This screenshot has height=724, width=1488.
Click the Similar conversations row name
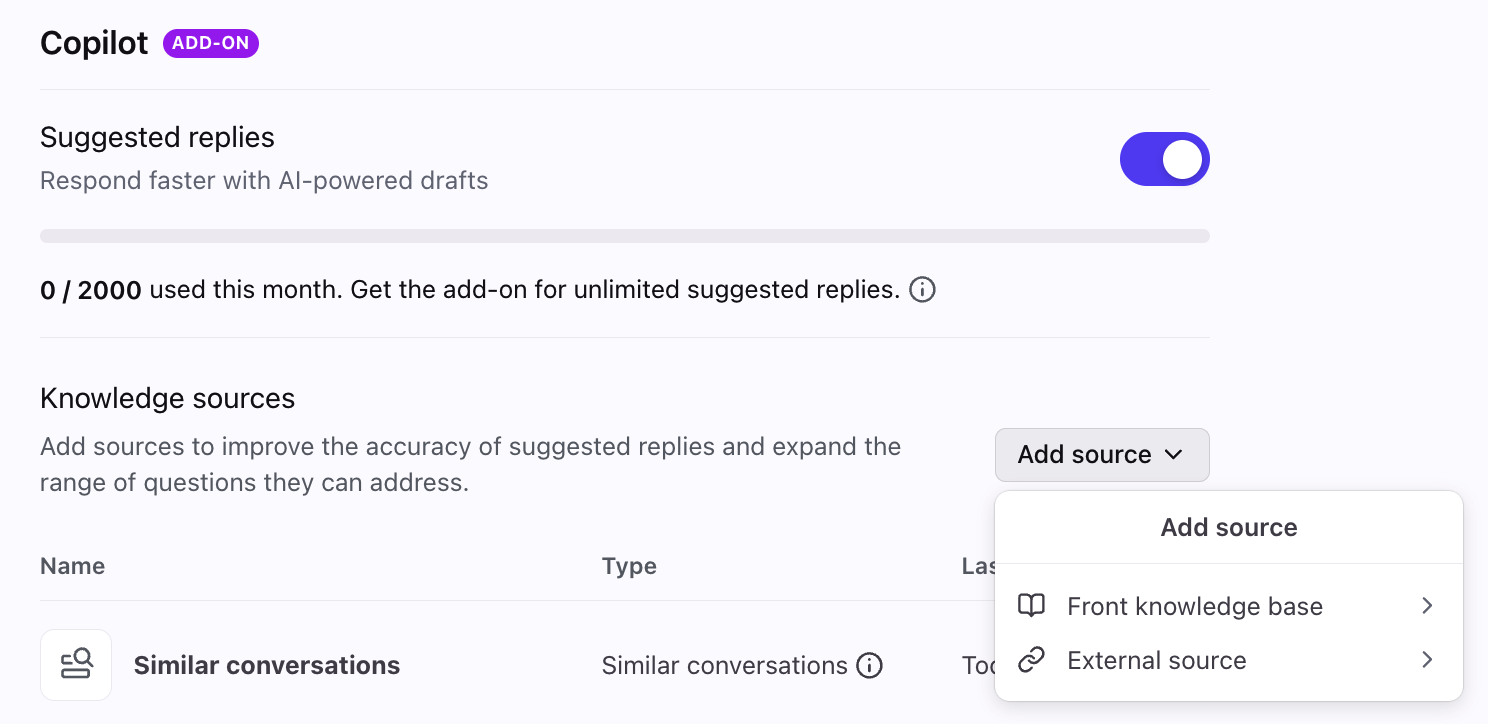(267, 665)
